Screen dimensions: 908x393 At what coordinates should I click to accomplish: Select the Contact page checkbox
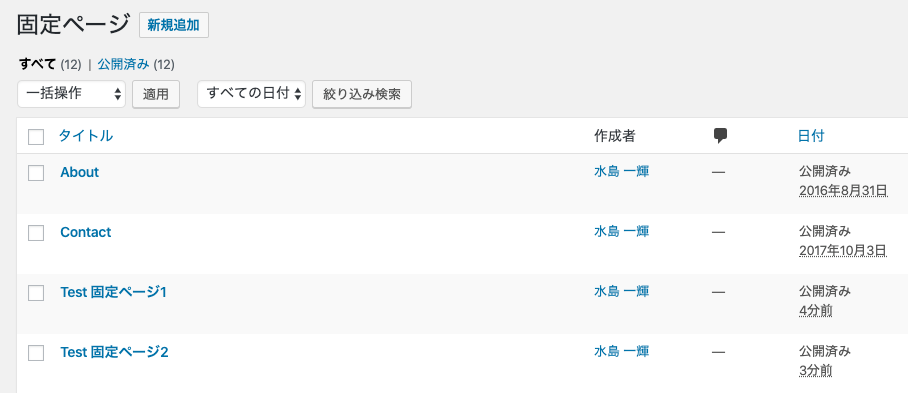[36, 233]
